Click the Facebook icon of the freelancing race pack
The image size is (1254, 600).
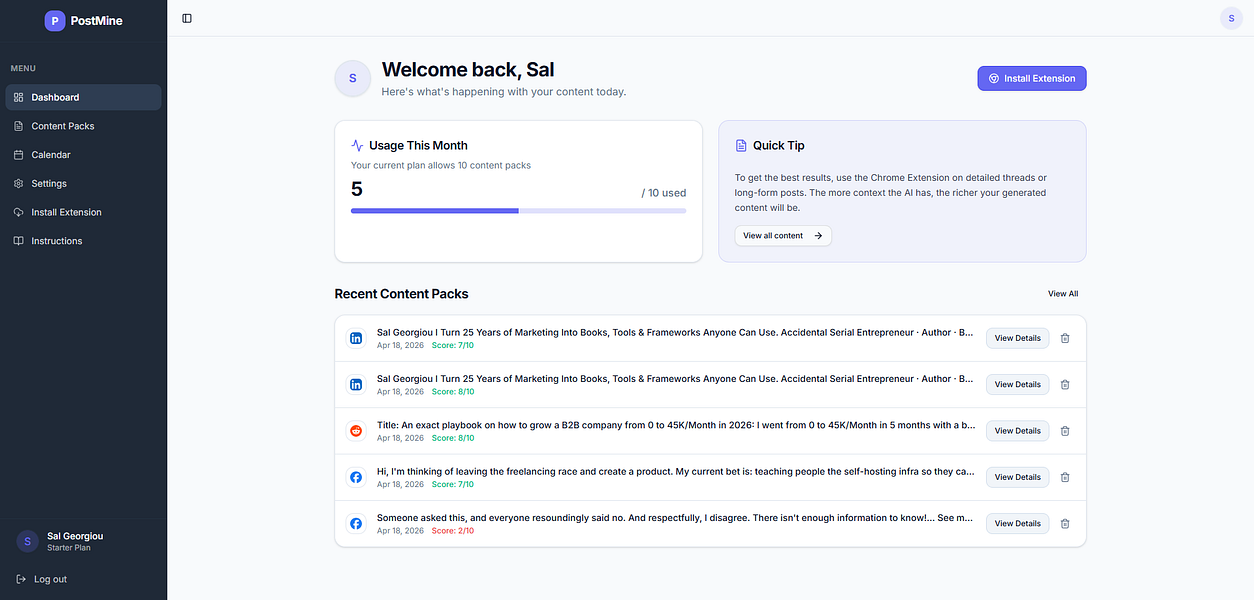(x=356, y=477)
